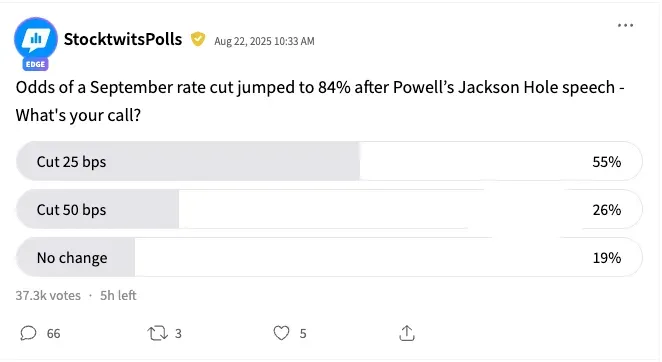The width and height of the screenshot is (662, 362).
Task: Click the repost arrows icon
Action: [157, 333]
